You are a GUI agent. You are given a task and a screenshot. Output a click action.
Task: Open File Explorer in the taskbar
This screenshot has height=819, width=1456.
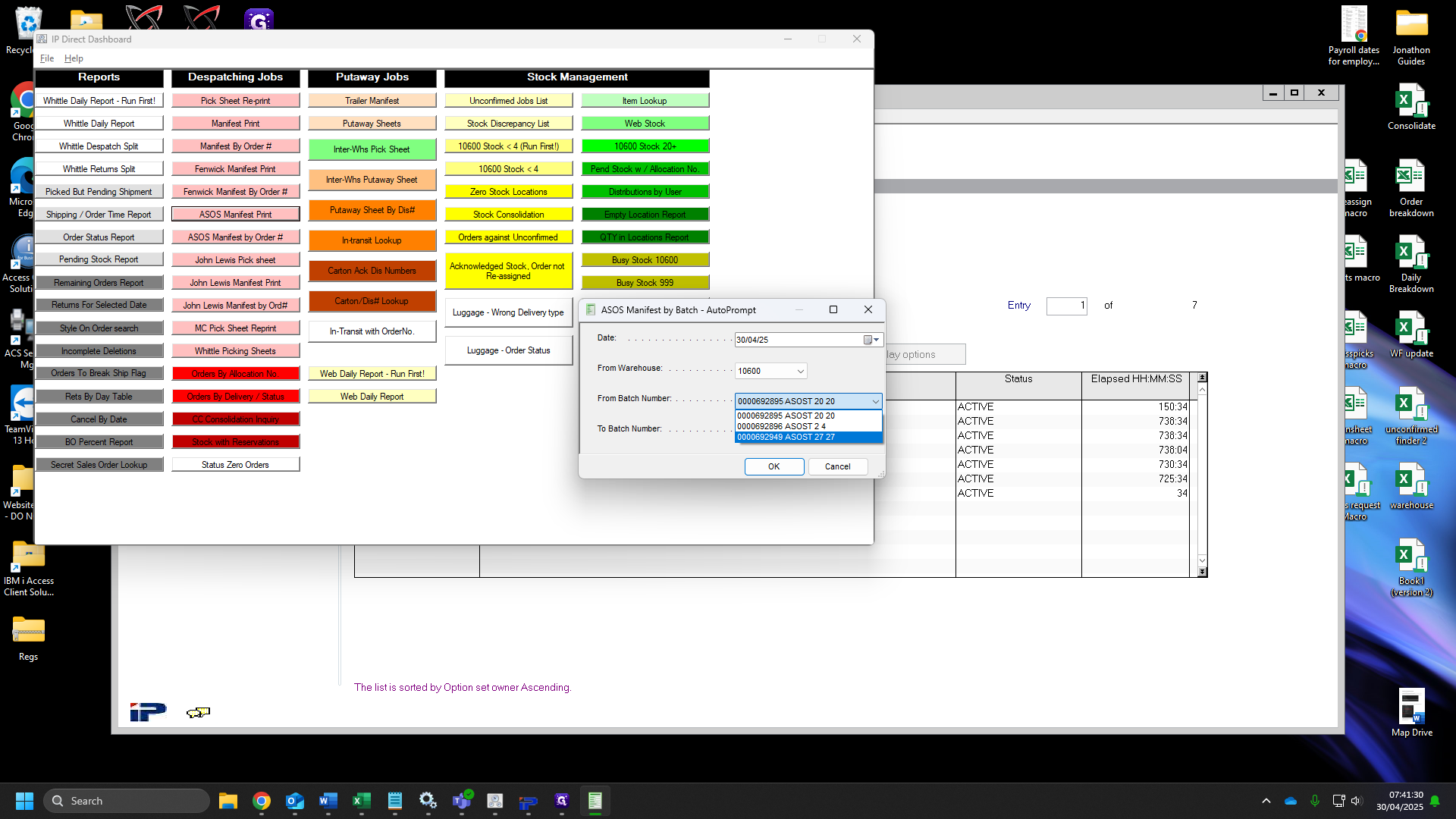click(228, 801)
